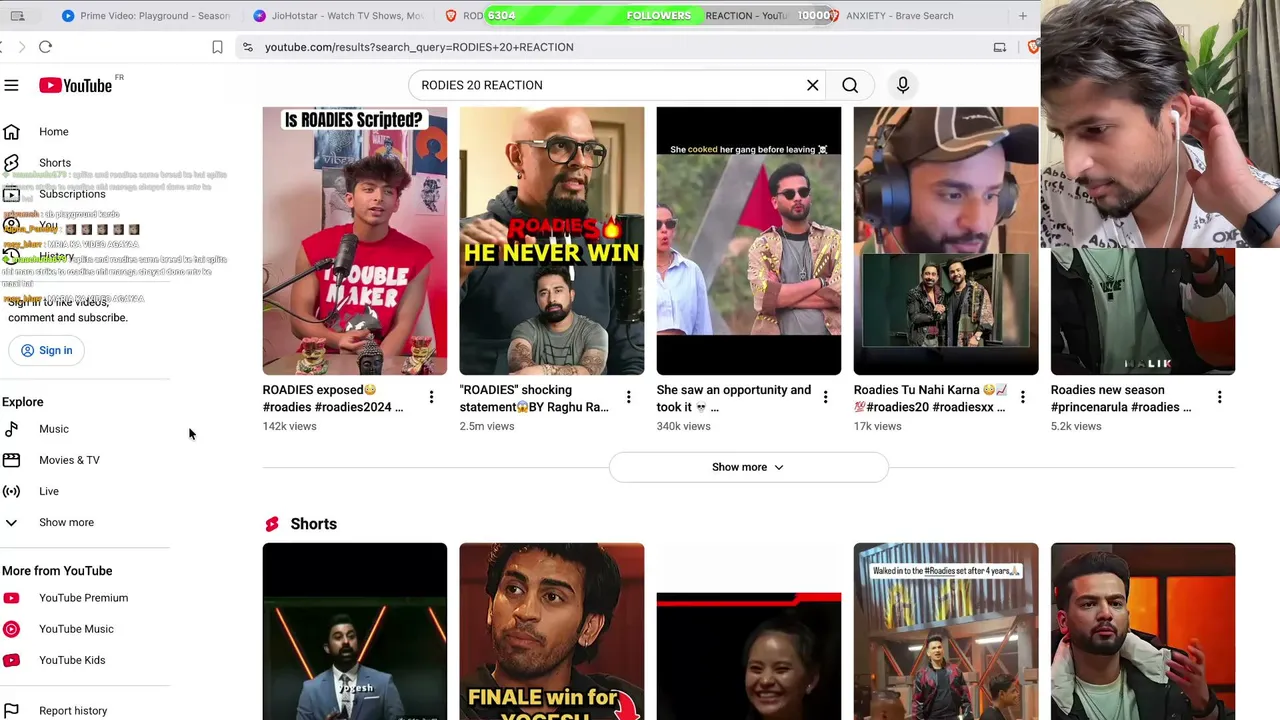Start voice search with the microphone

point(903,85)
